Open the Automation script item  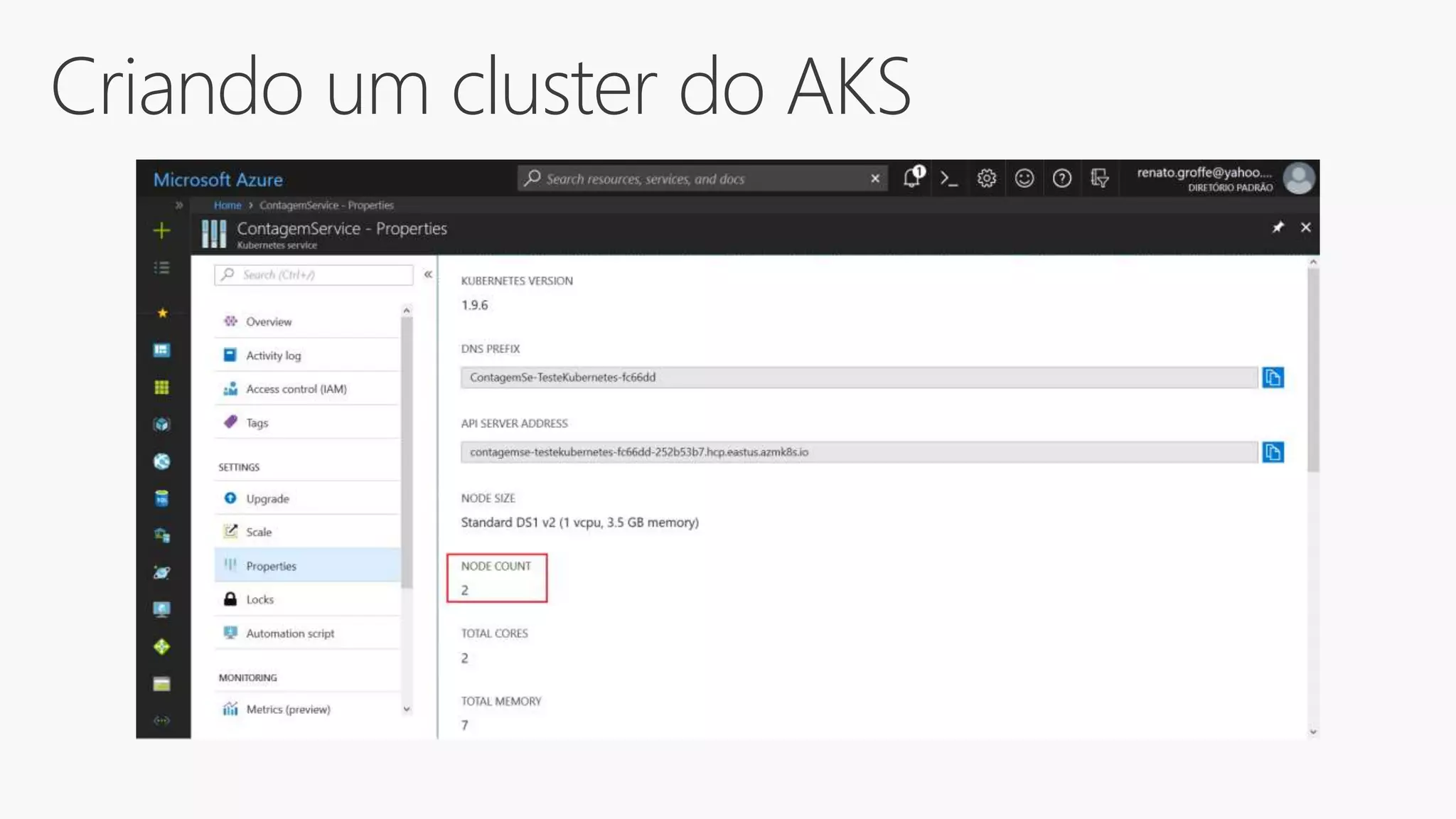[x=307, y=633]
